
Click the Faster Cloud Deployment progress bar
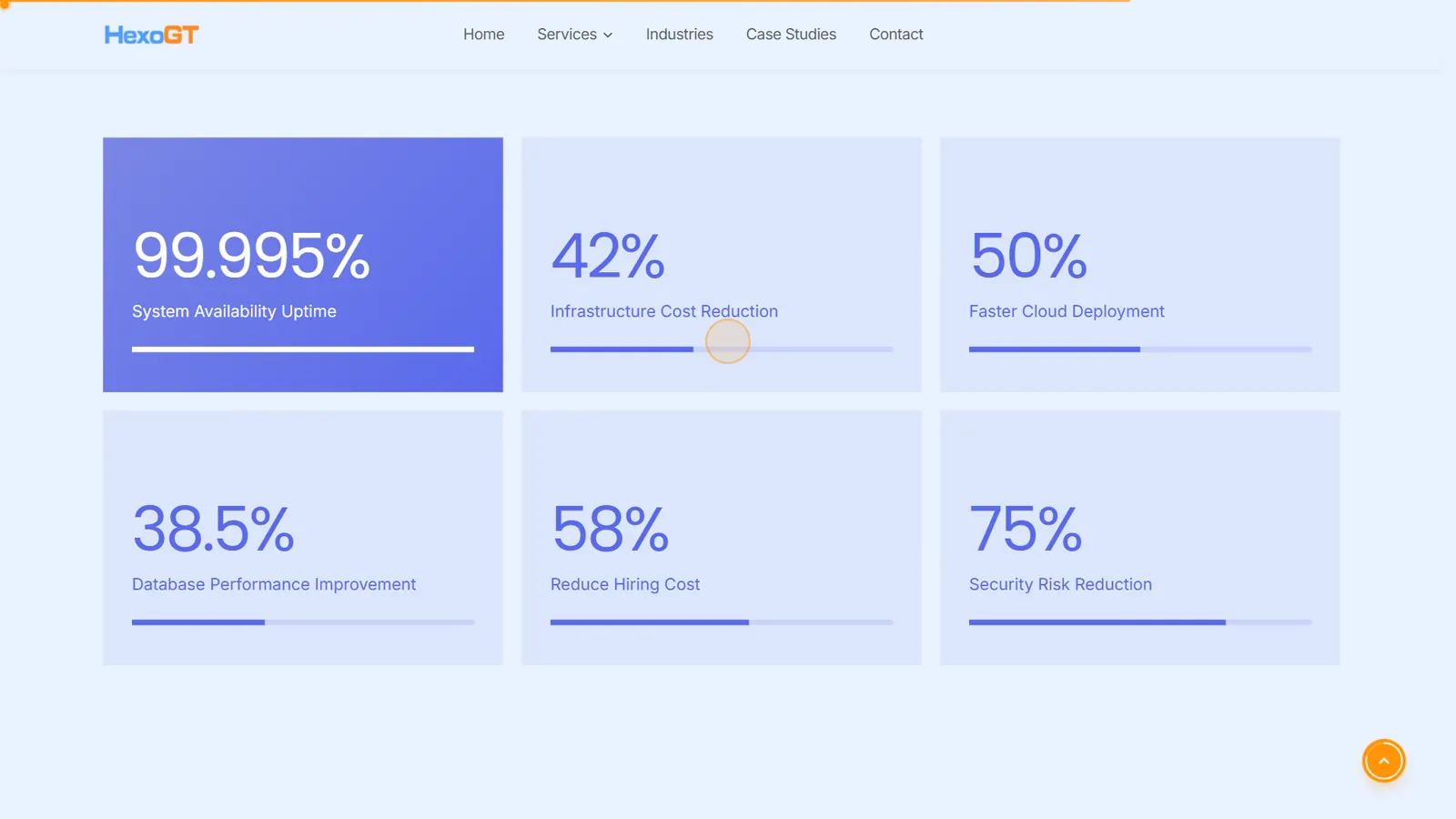click(x=1140, y=349)
